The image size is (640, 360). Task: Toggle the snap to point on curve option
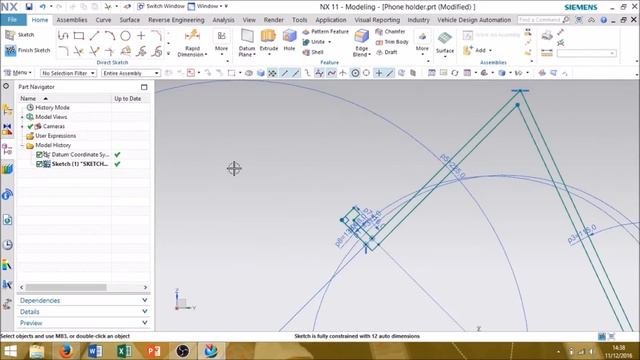pyautogui.click(x=390, y=73)
